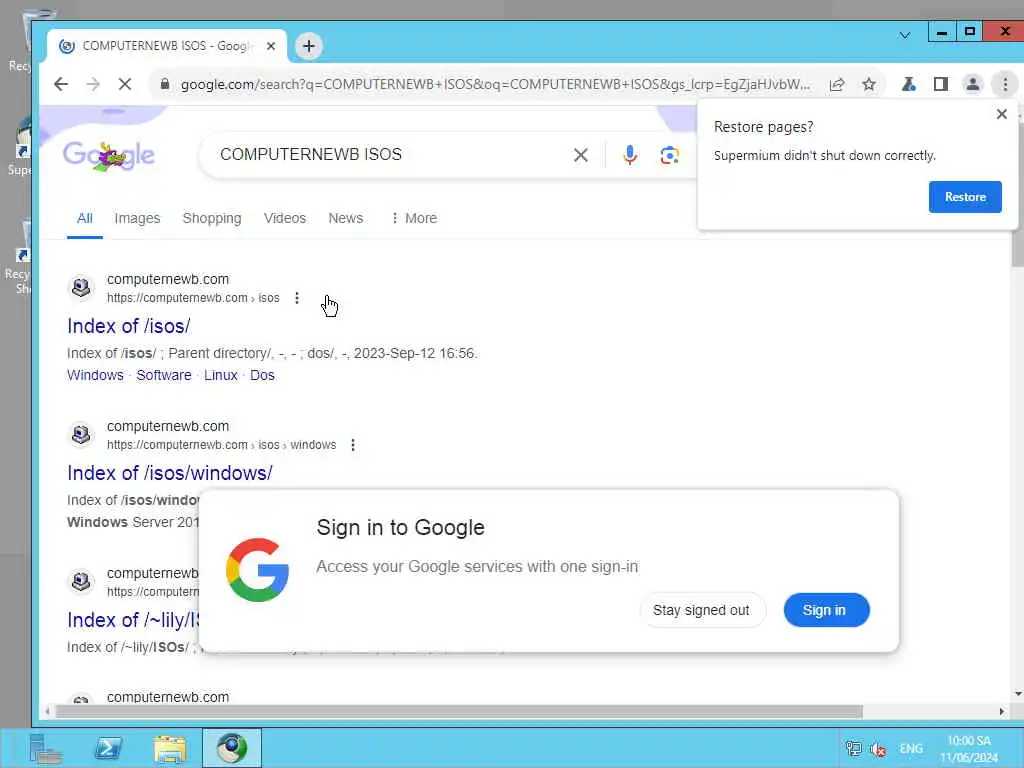Click the first computernewb.com favicon
Viewport: 1024px width, 768px height.
(x=81, y=287)
